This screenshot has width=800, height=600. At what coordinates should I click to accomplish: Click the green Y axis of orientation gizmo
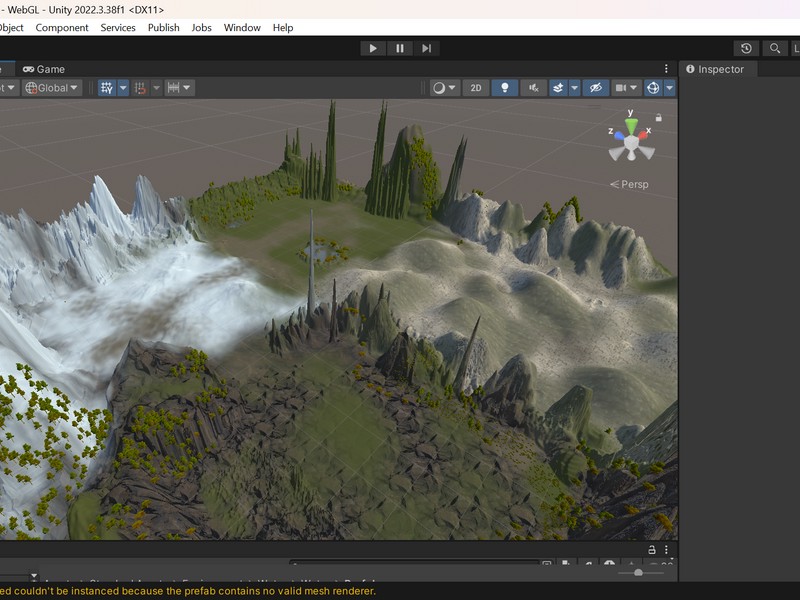pyautogui.click(x=631, y=125)
